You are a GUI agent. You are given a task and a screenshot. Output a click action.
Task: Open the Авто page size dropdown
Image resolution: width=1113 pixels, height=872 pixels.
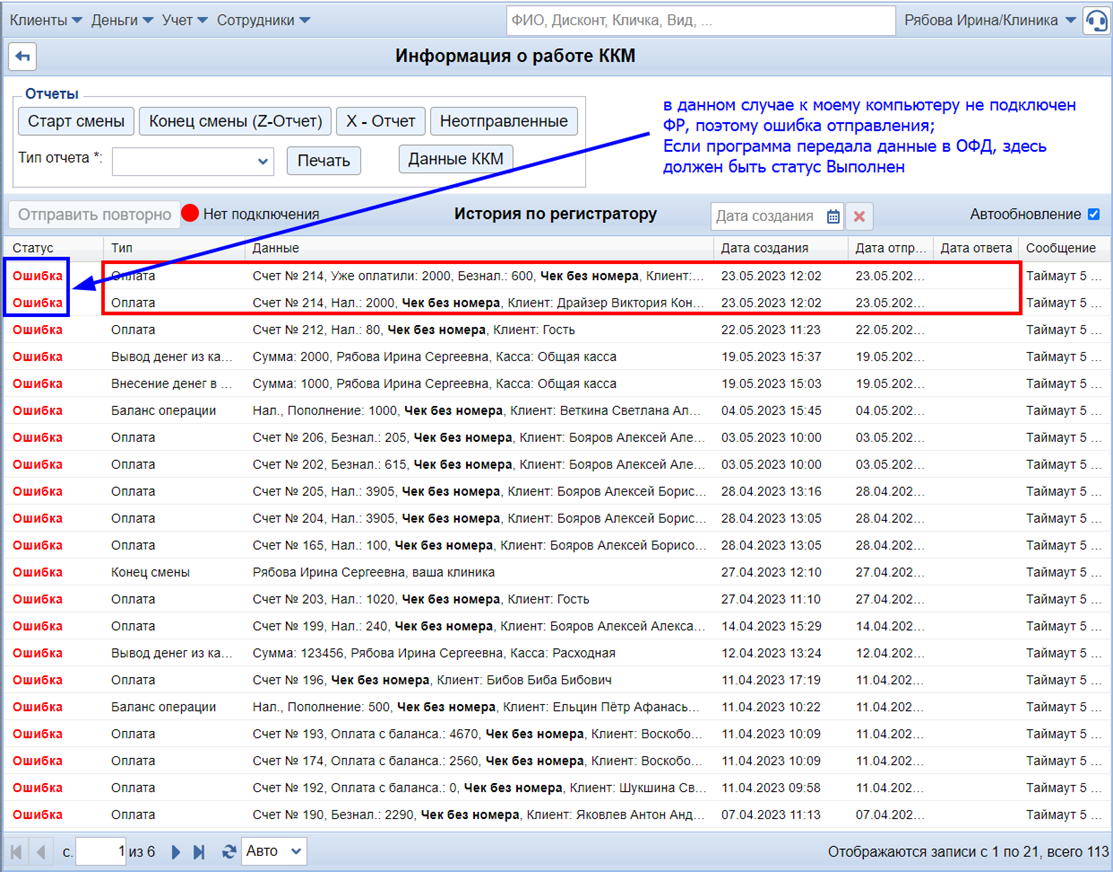pyautogui.click(x=274, y=851)
